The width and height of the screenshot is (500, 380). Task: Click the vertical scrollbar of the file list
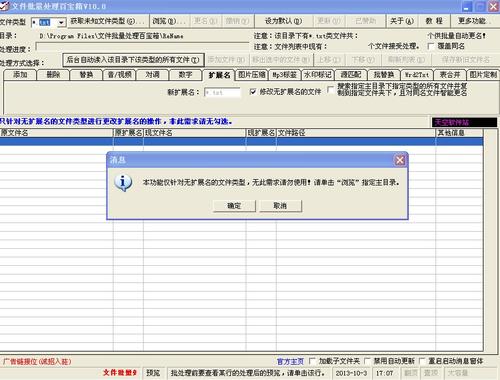point(489,240)
